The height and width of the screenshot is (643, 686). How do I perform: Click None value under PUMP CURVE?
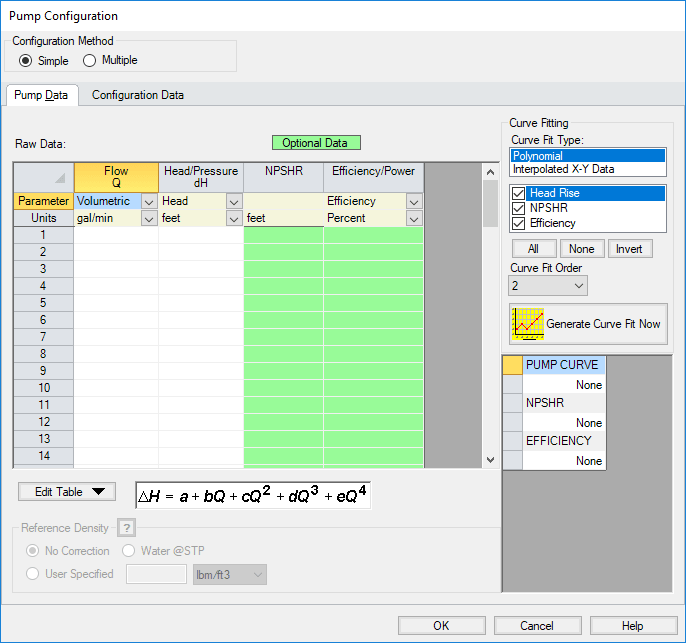(x=564, y=385)
